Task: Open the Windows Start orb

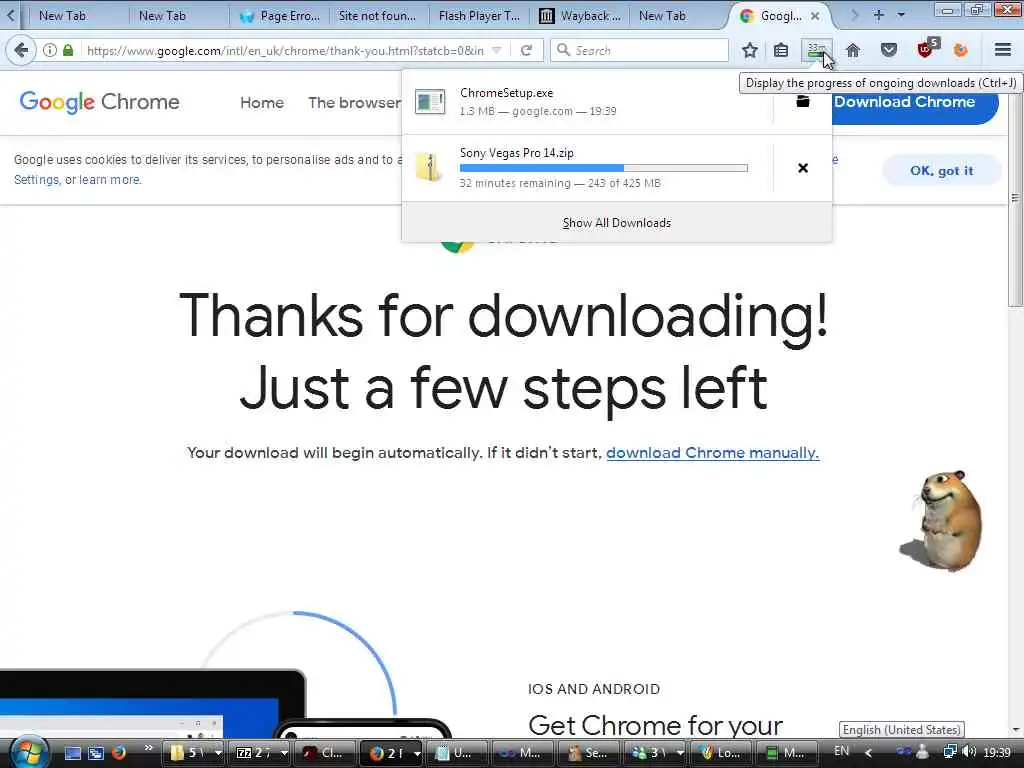Action: [29, 752]
